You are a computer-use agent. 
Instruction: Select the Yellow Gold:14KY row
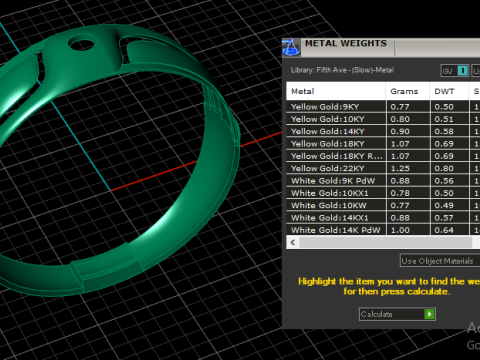coord(383,131)
